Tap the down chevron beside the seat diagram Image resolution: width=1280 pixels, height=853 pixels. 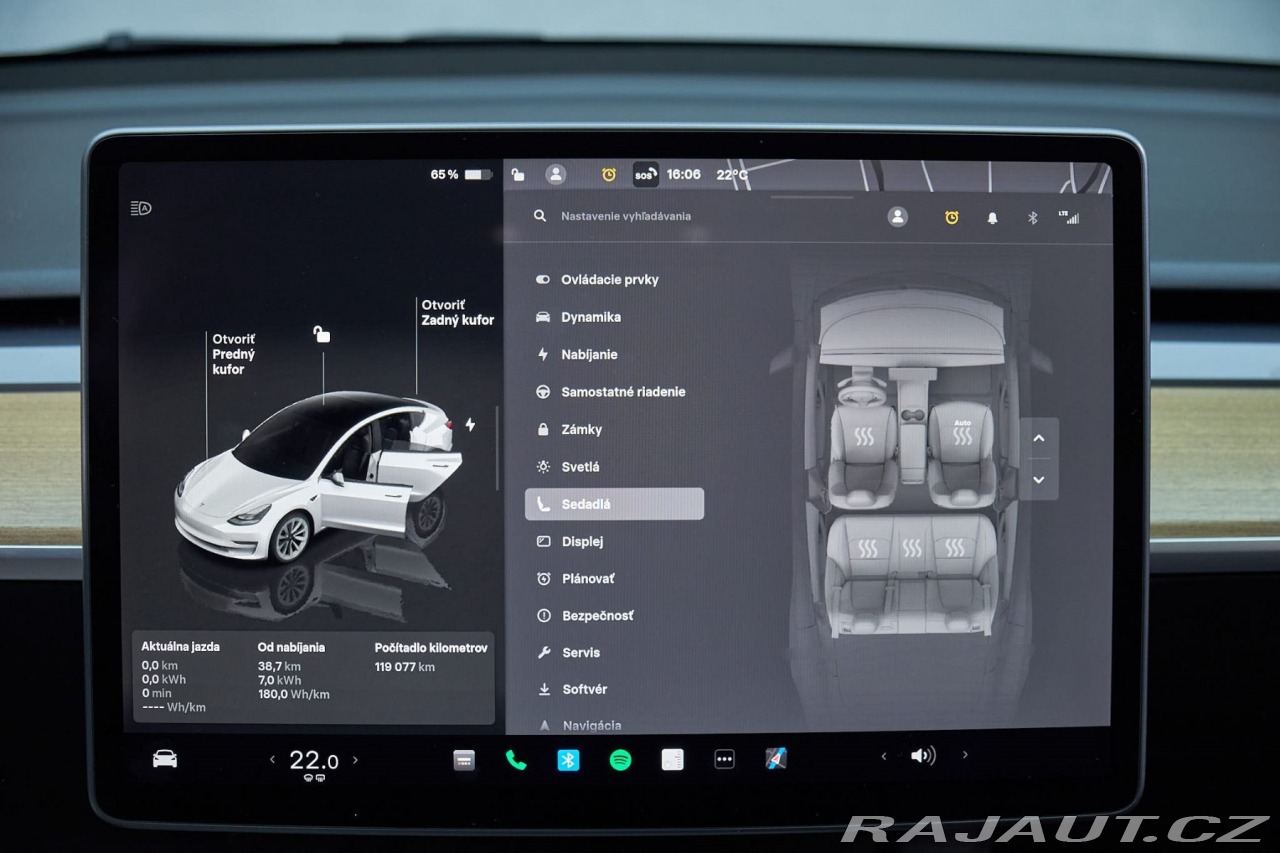(x=1039, y=480)
